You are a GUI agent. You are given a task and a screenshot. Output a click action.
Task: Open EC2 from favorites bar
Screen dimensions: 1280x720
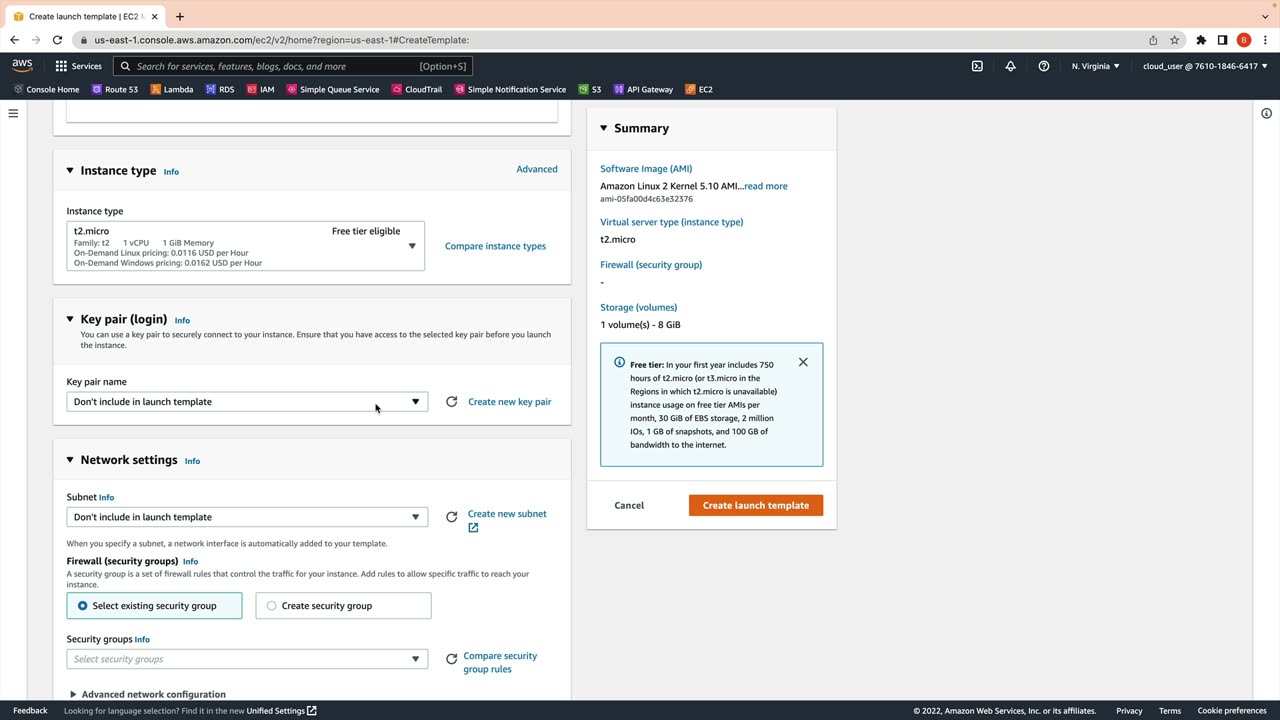(699, 89)
